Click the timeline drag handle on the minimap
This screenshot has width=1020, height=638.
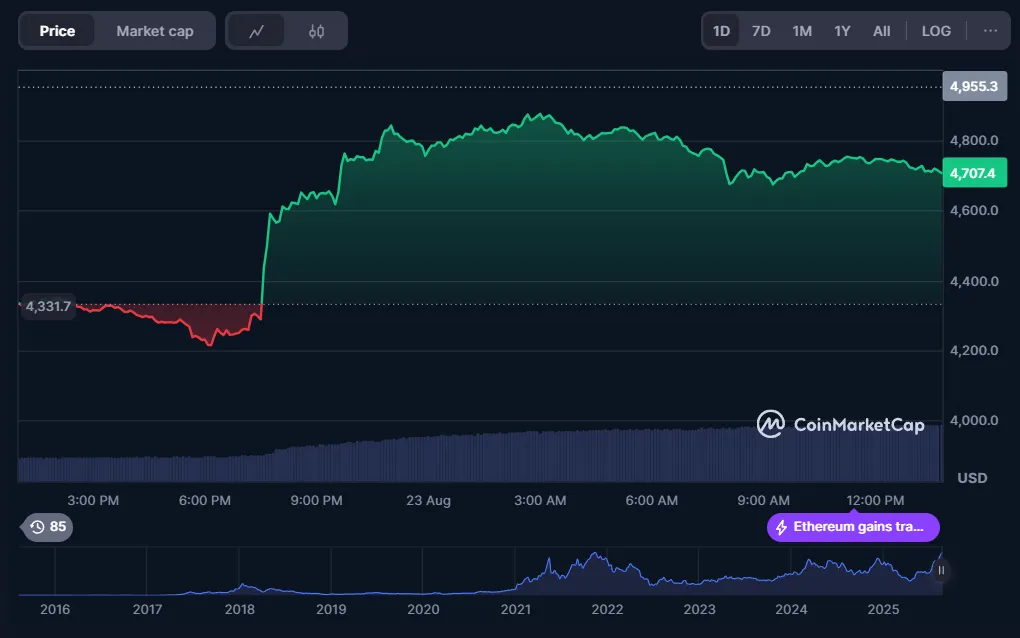point(940,571)
